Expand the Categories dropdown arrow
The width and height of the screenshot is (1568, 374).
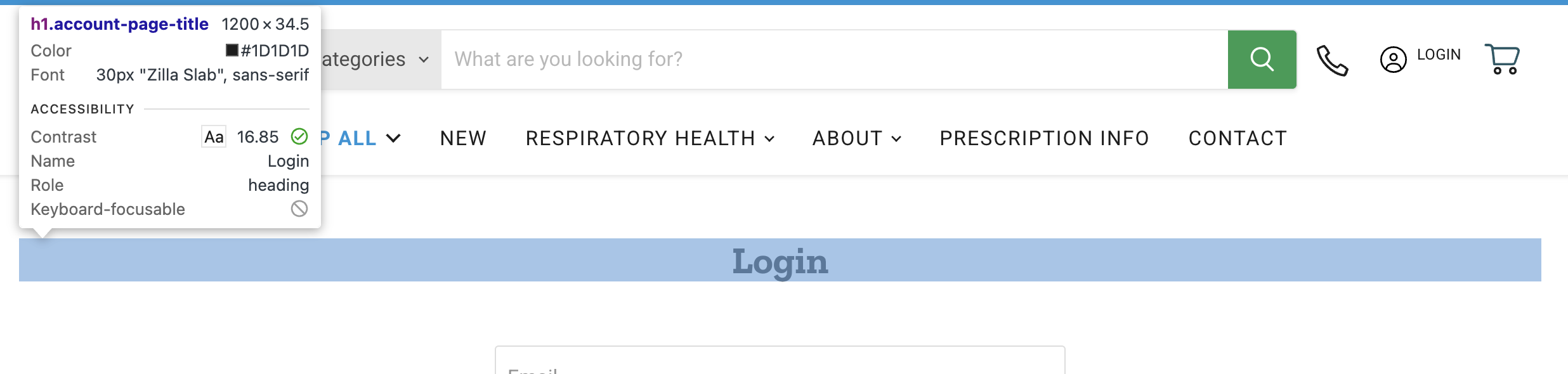click(x=424, y=60)
